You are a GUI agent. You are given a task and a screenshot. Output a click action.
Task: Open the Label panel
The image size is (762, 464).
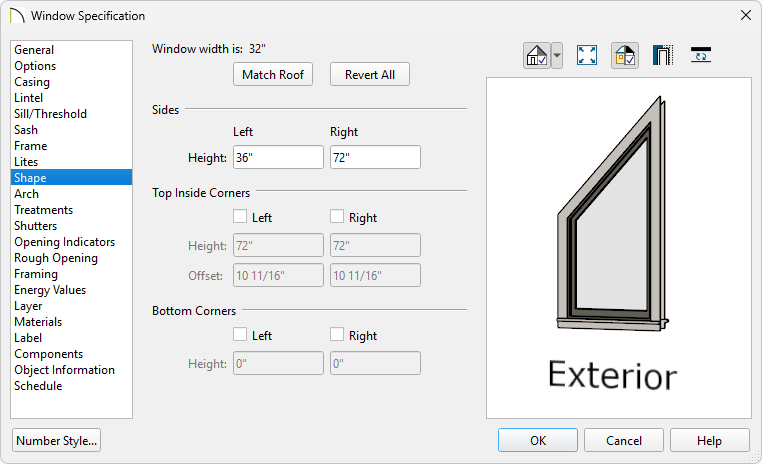[x=71, y=338]
